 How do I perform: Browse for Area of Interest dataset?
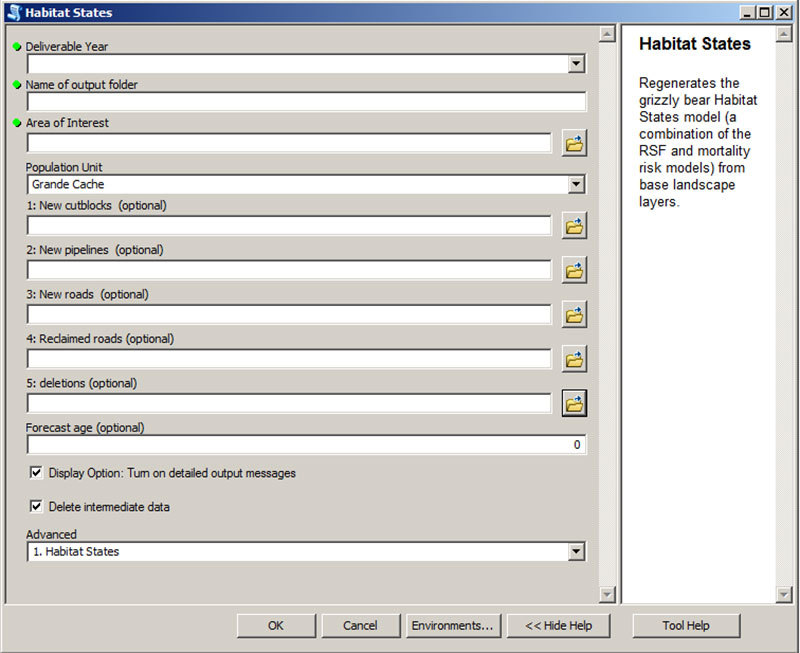574,143
